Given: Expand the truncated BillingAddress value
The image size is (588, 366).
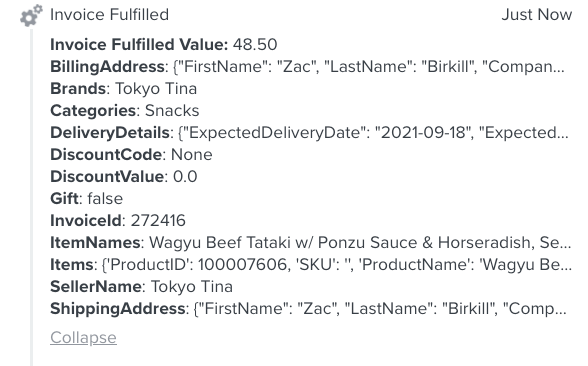Looking at the screenshot, I should click(369, 67).
